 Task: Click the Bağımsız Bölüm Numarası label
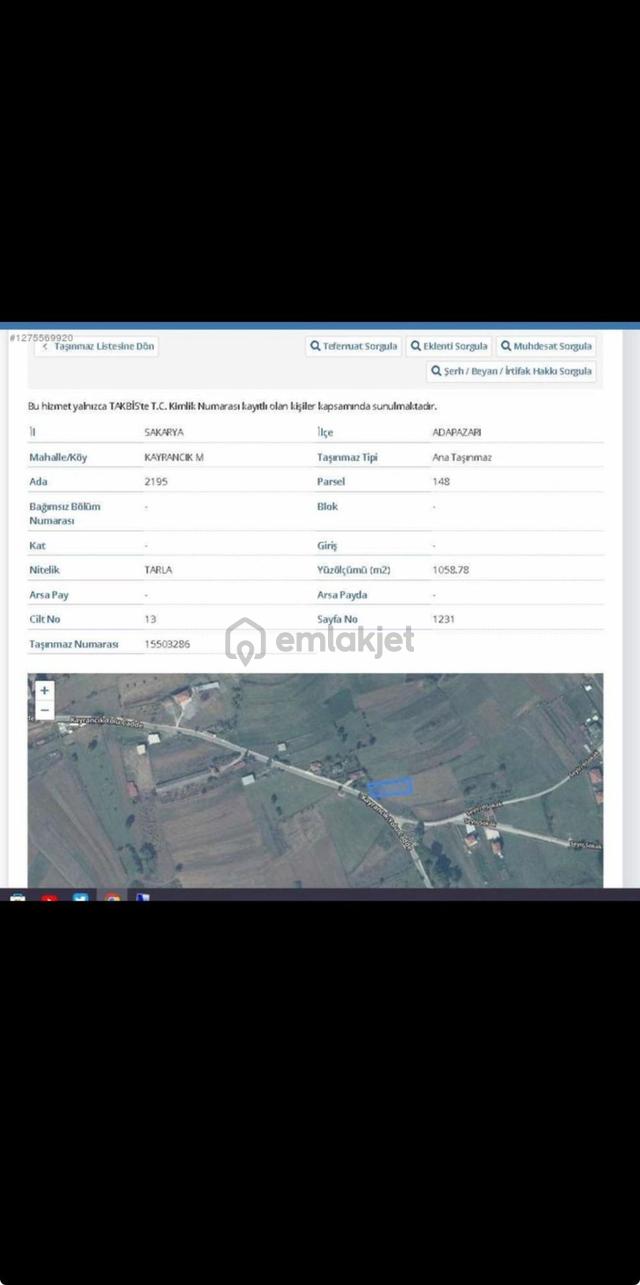65,513
